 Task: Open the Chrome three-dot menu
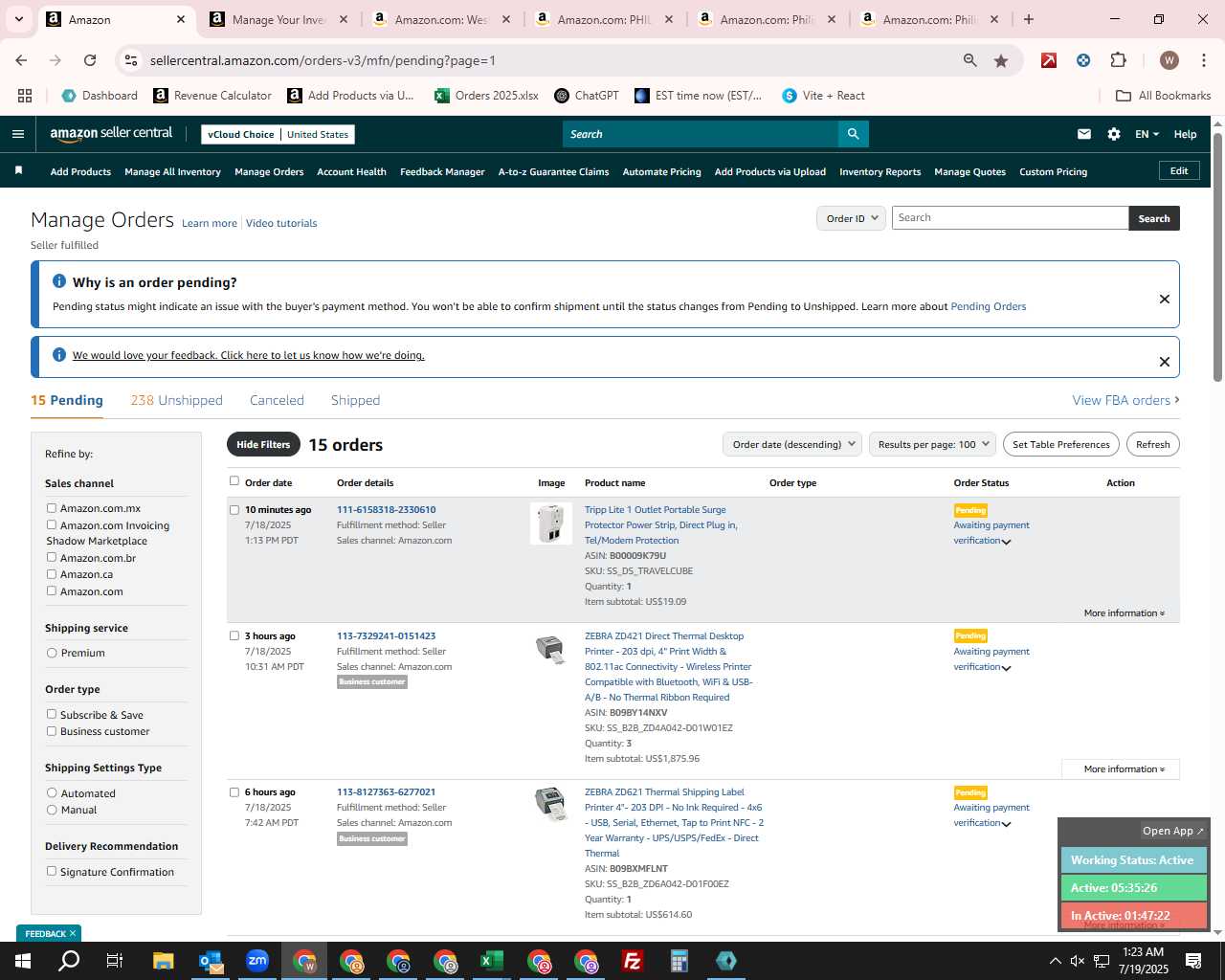click(1203, 60)
